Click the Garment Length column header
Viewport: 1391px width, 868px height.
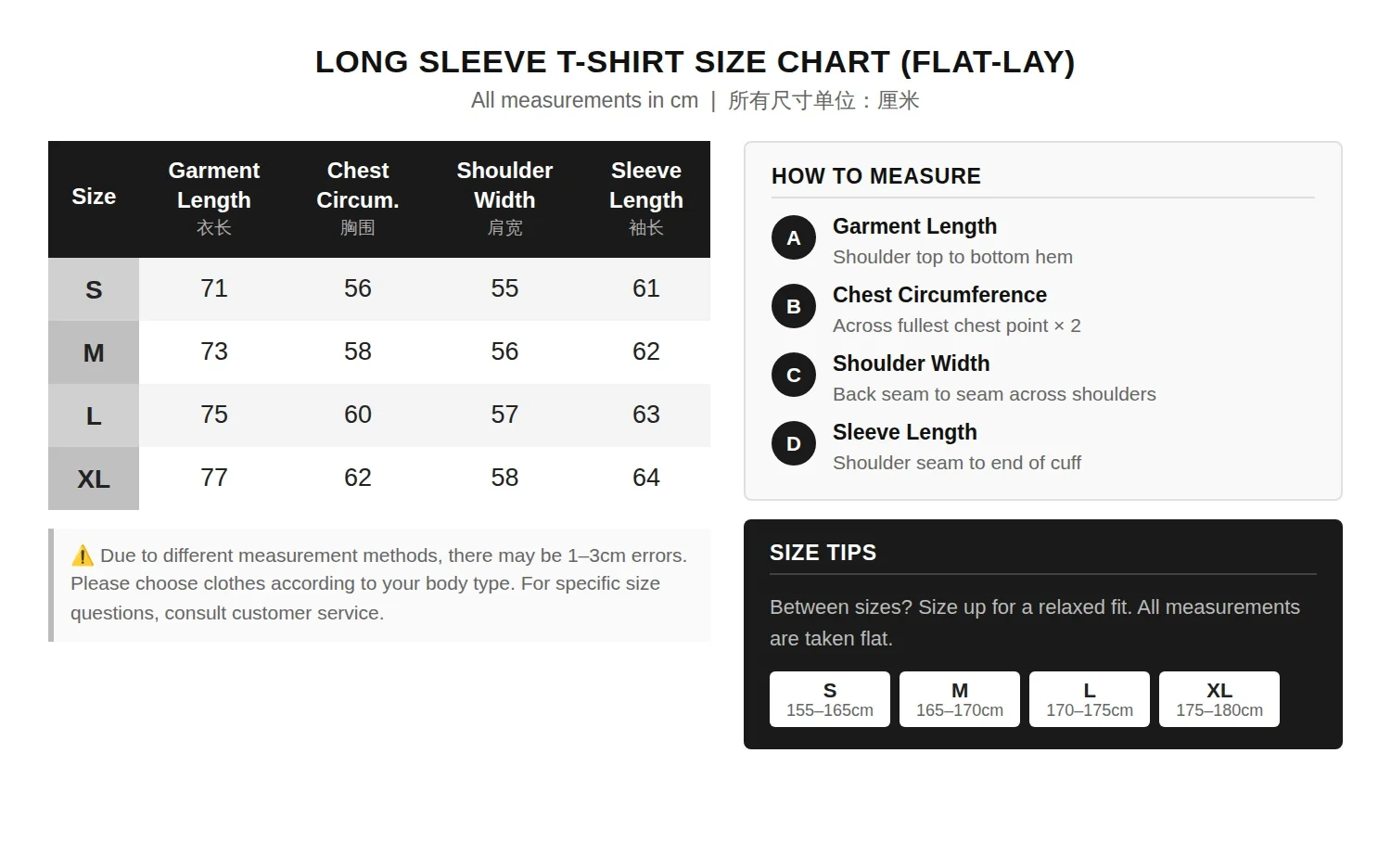214,198
